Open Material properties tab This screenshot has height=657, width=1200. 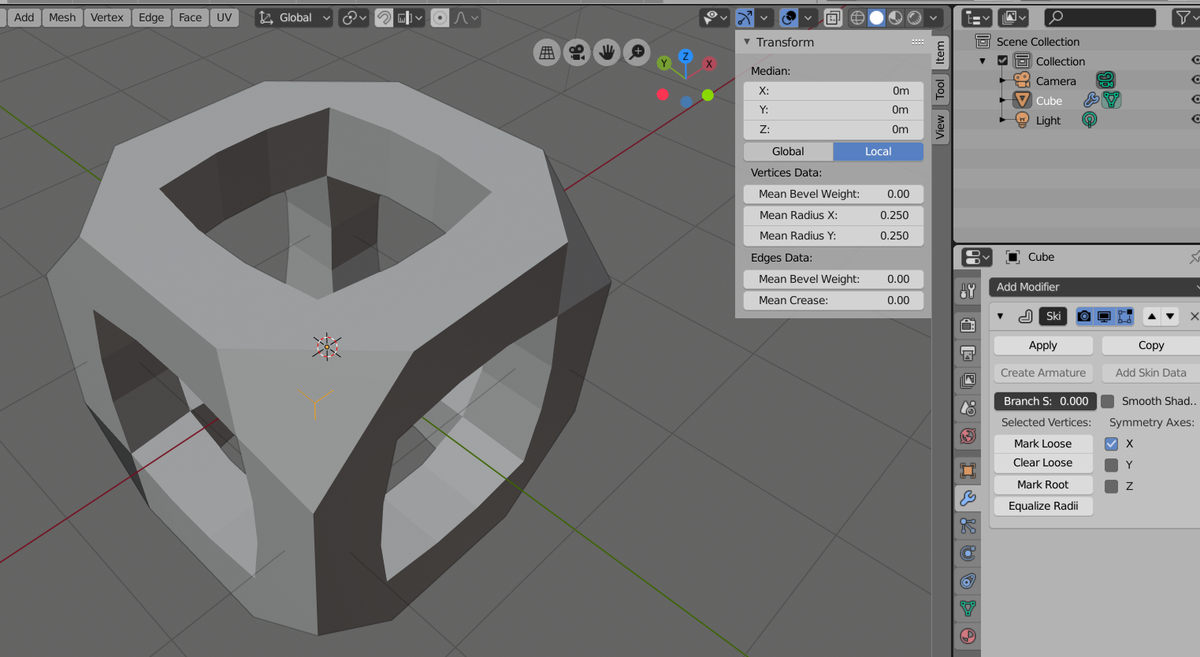pyautogui.click(x=968, y=636)
